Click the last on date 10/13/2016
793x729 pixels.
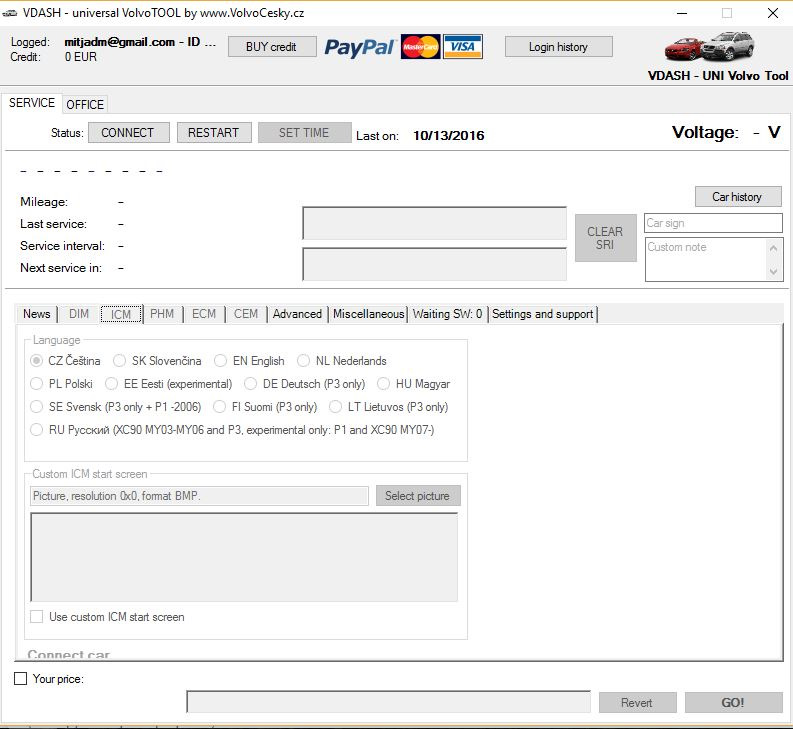pos(449,136)
